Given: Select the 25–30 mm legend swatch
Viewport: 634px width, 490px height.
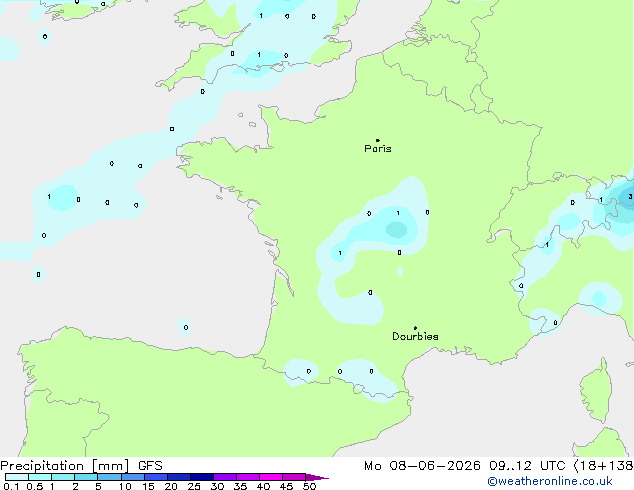Looking at the screenshot, I should click(x=201, y=477).
